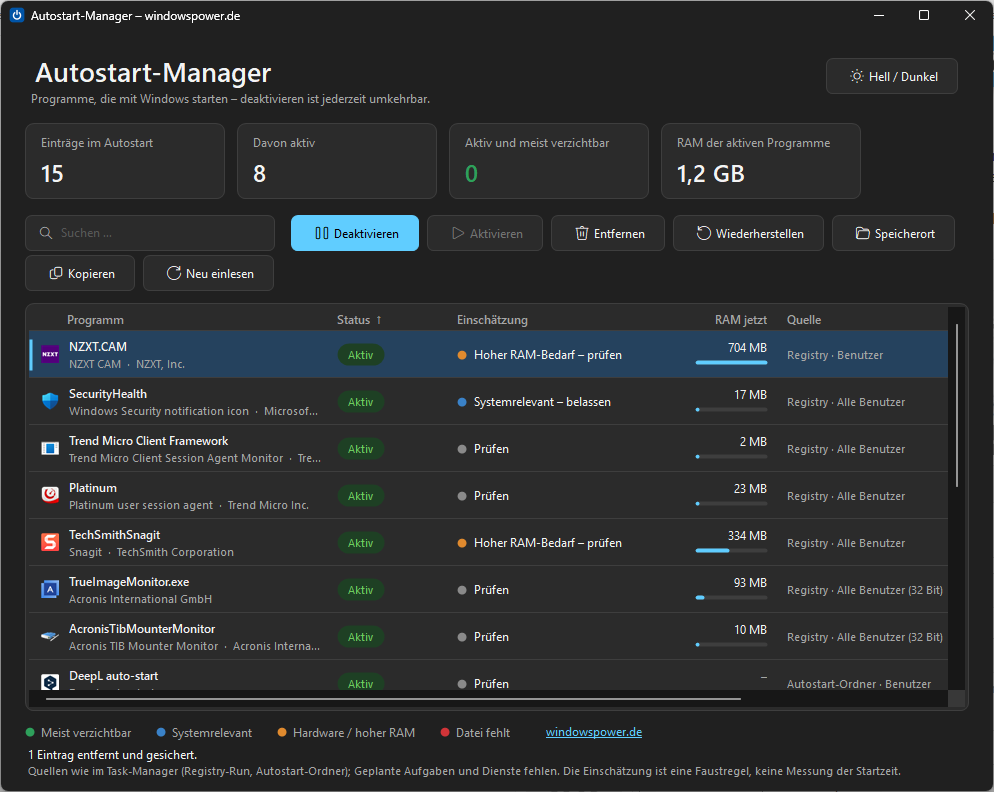Screen dimensions: 994x792
Task: Focus the Suchen search field
Action: pyautogui.click(x=150, y=233)
